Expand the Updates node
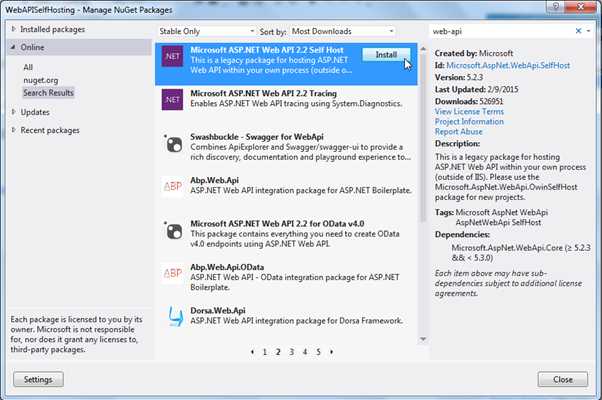This screenshot has width=602, height=400. pyautogui.click(x=13, y=112)
